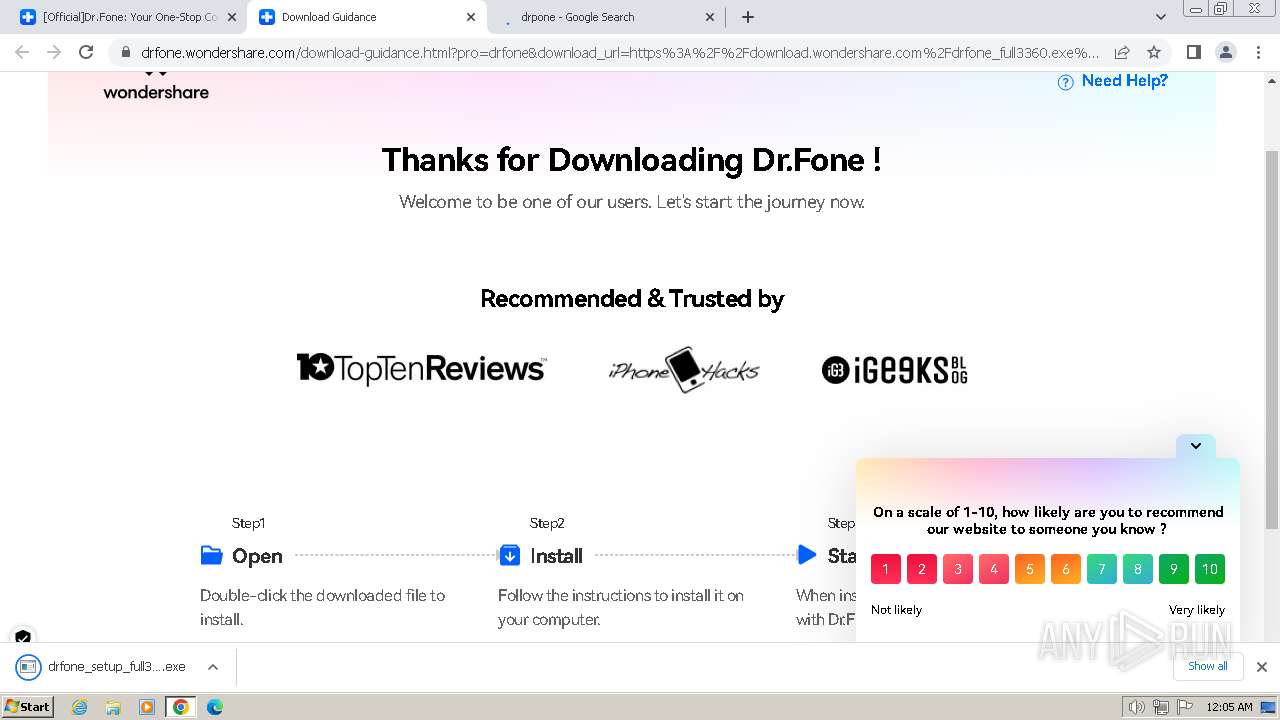Click the Open step folder icon
This screenshot has width=1280, height=720.
tap(211, 555)
